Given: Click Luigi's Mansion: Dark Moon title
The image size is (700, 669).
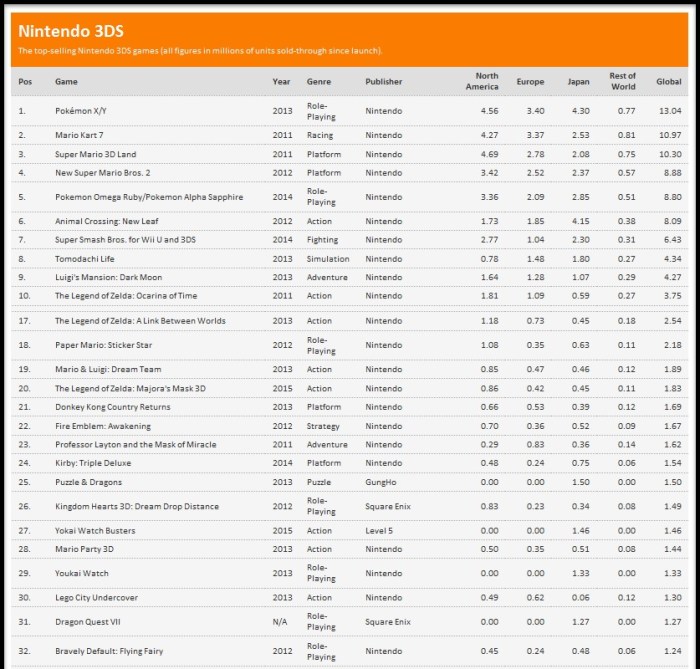Looking at the screenshot, I should click(108, 277).
